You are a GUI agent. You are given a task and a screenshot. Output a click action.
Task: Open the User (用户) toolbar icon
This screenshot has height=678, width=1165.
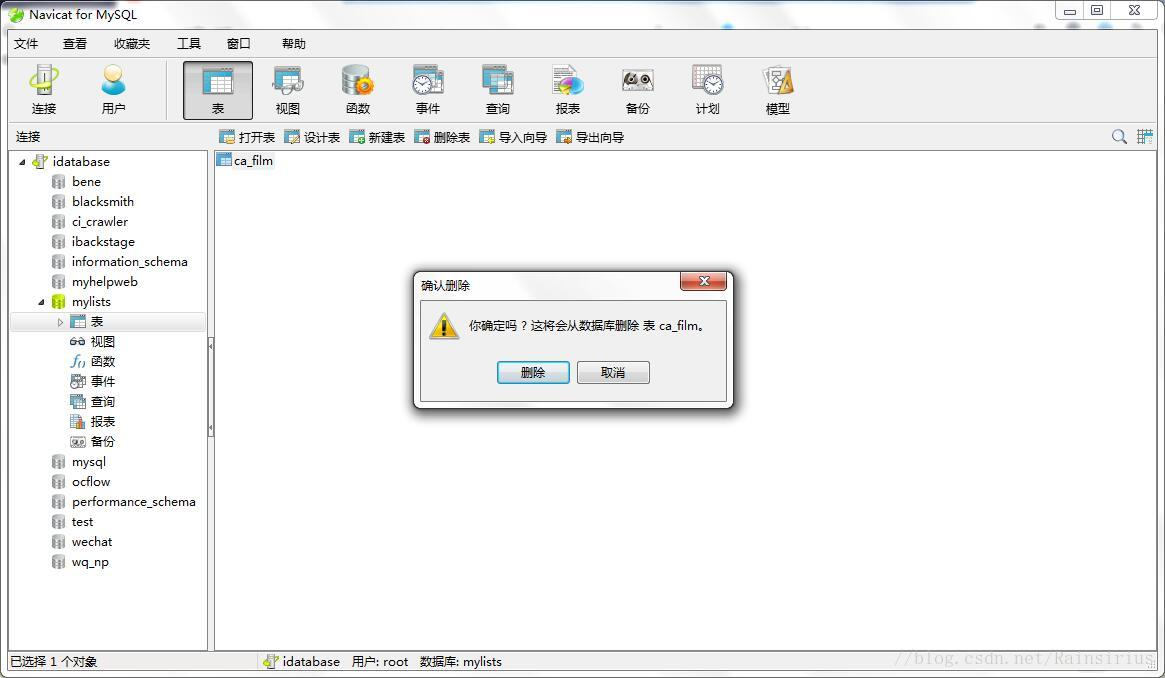[x=114, y=90]
